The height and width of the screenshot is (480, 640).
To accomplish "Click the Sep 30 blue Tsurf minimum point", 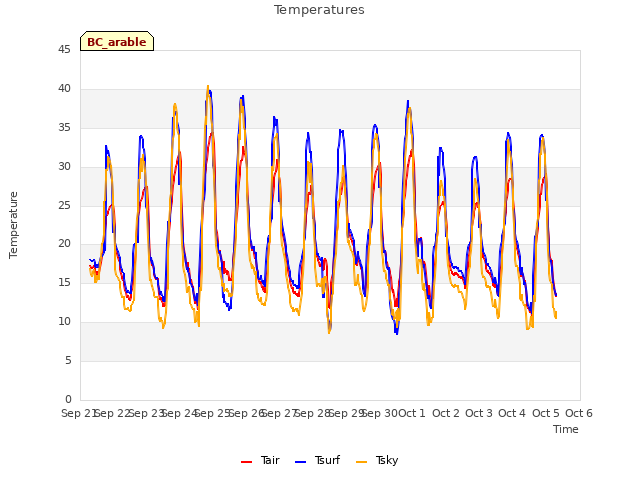I will 397,333.
